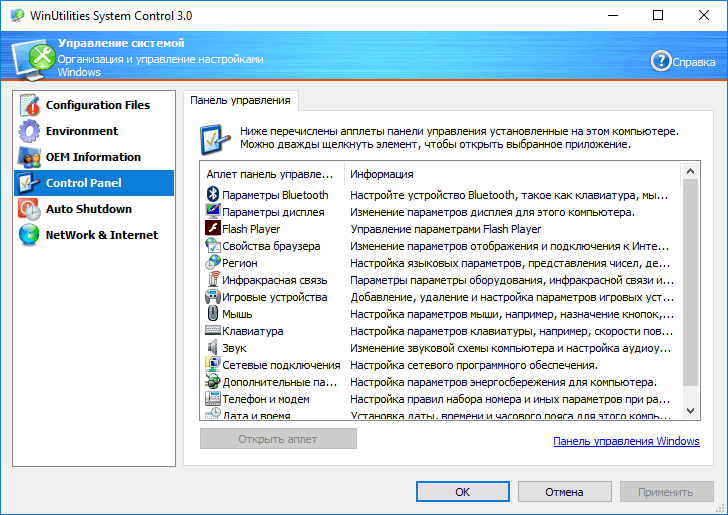Click the list scrollbar down arrow
The height and width of the screenshot is (515, 728).
pyautogui.click(x=690, y=411)
